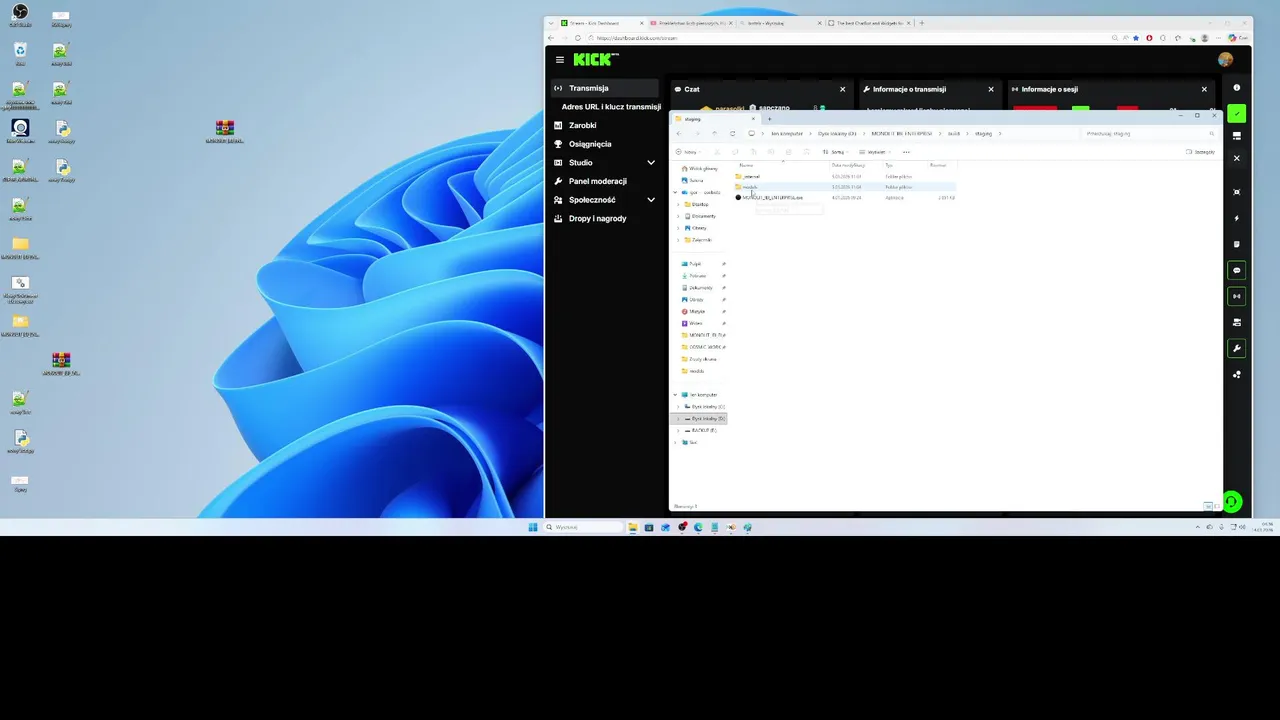Click the green checkmark icon in Kick's right sidebar
The height and width of the screenshot is (720, 1280).
tap(1237, 114)
